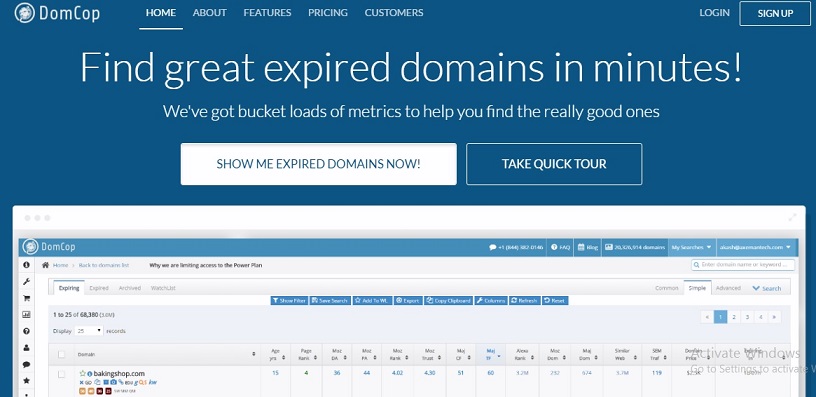Click the home icon in the breadcrumb
Image resolution: width=816 pixels, height=397 pixels.
pyautogui.click(x=46, y=265)
